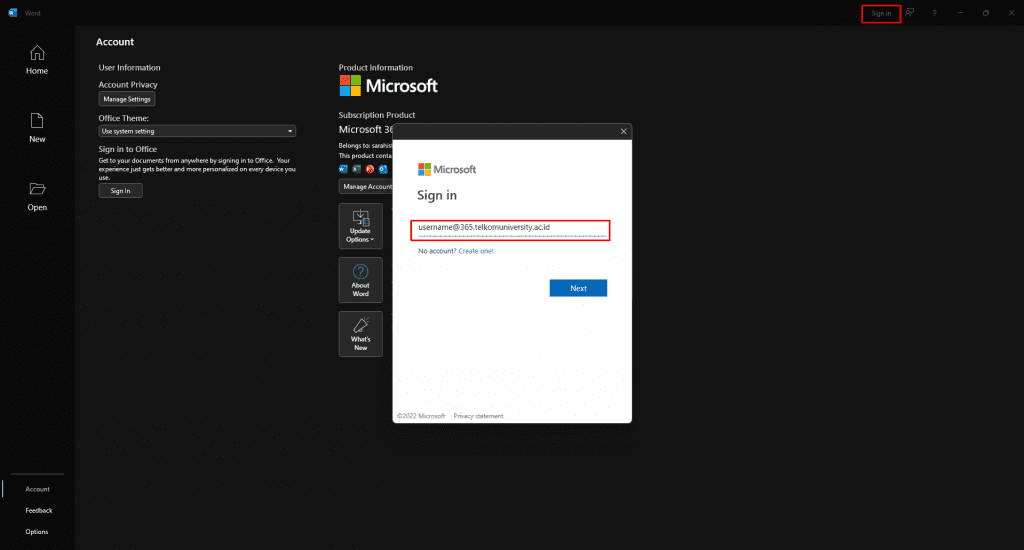The height and width of the screenshot is (550, 1024).
Task: Click the About Word question mark icon
Action: (x=360, y=272)
